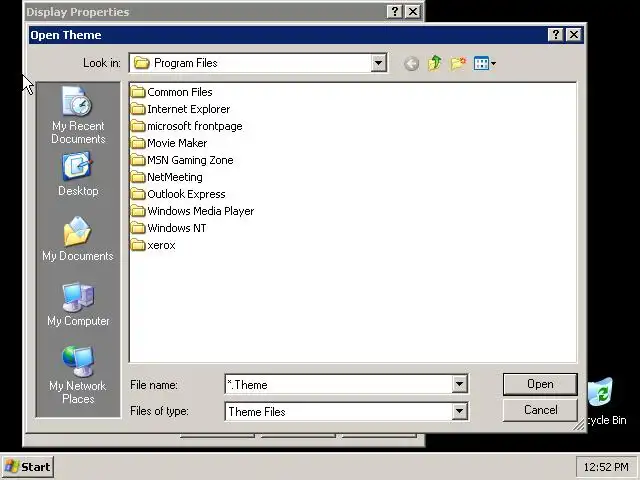Click the Look in Program Files combo box
Viewport: 640px width, 480px height.
click(258, 63)
